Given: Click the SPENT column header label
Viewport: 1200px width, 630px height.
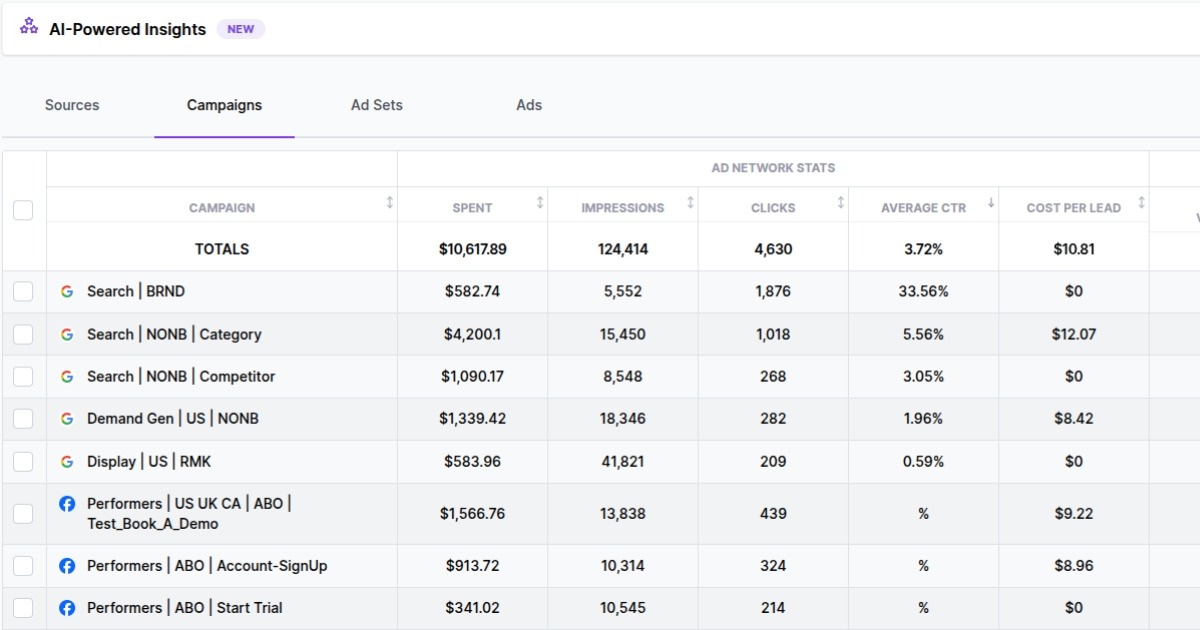Looking at the screenshot, I should (x=472, y=208).
